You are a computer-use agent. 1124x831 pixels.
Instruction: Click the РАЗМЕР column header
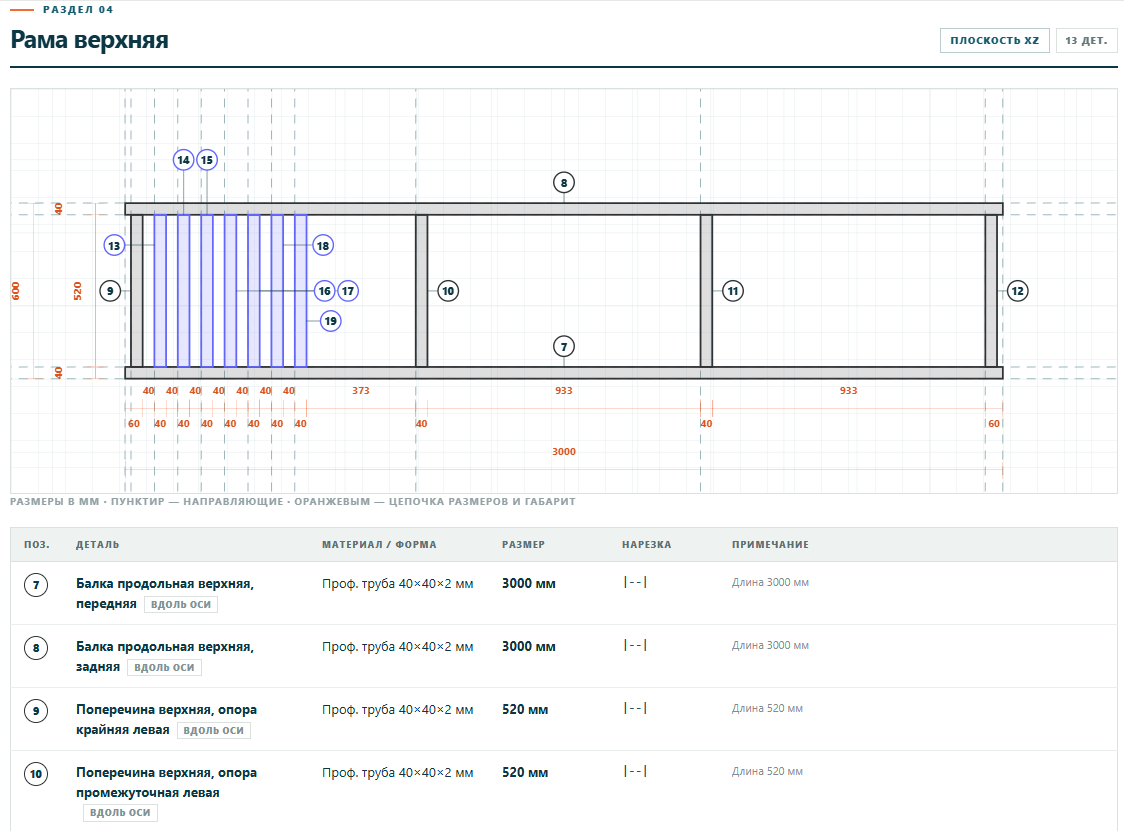[523, 545]
